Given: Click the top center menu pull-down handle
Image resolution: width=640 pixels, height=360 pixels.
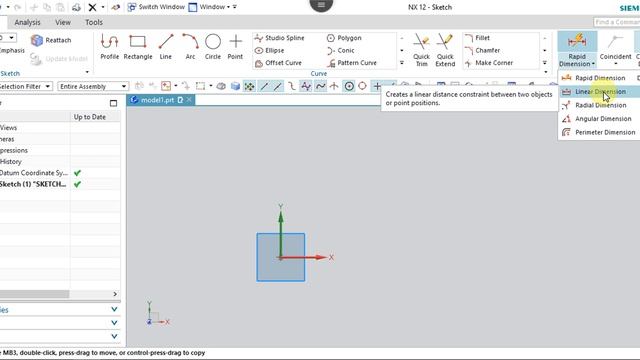Looking at the screenshot, I should pos(321,5).
